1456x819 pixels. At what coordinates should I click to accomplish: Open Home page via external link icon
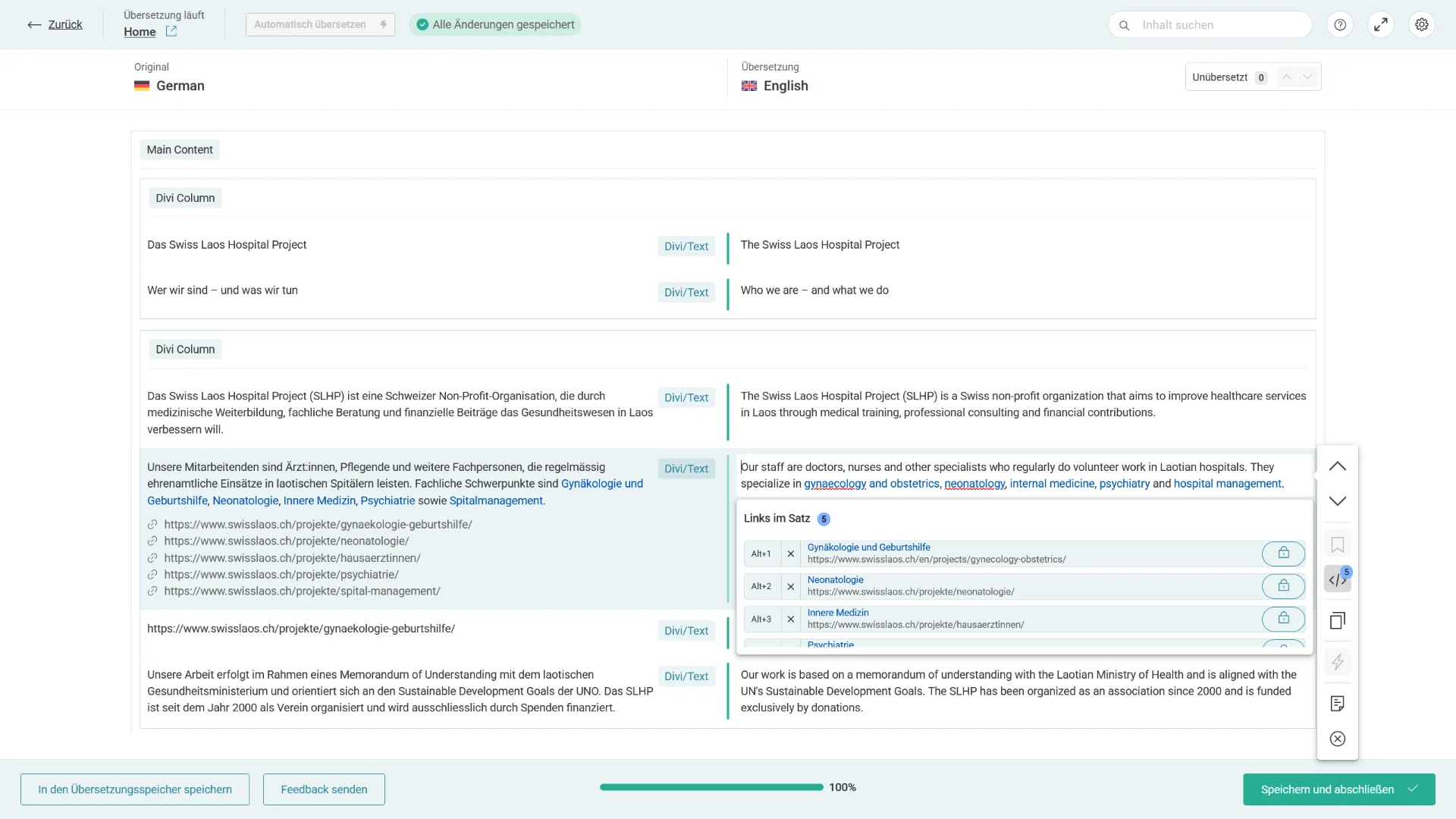tap(171, 31)
